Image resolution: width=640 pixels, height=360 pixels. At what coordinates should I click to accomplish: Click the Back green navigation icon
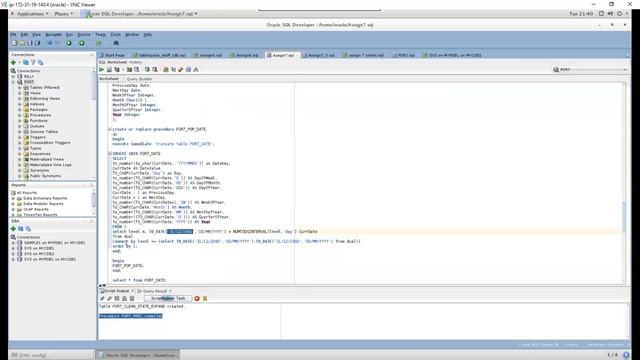coord(69,43)
